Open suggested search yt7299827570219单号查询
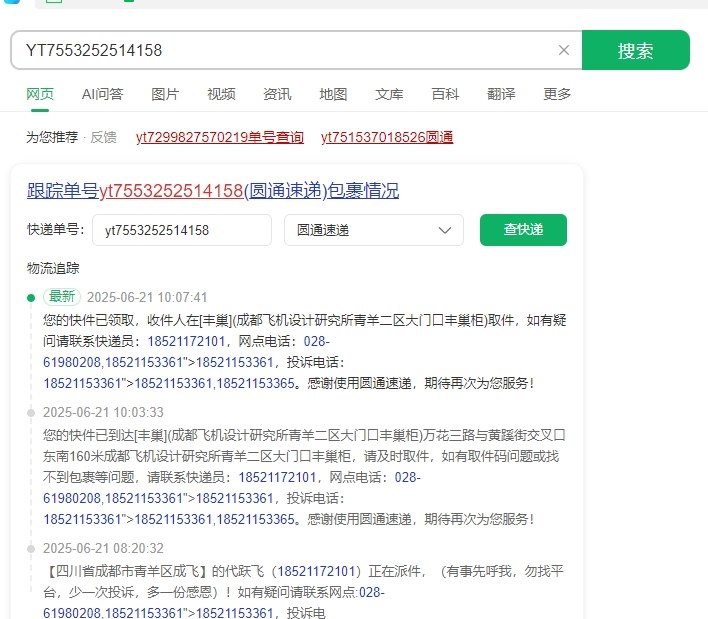708x619 pixels. click(x=219, y=137)
